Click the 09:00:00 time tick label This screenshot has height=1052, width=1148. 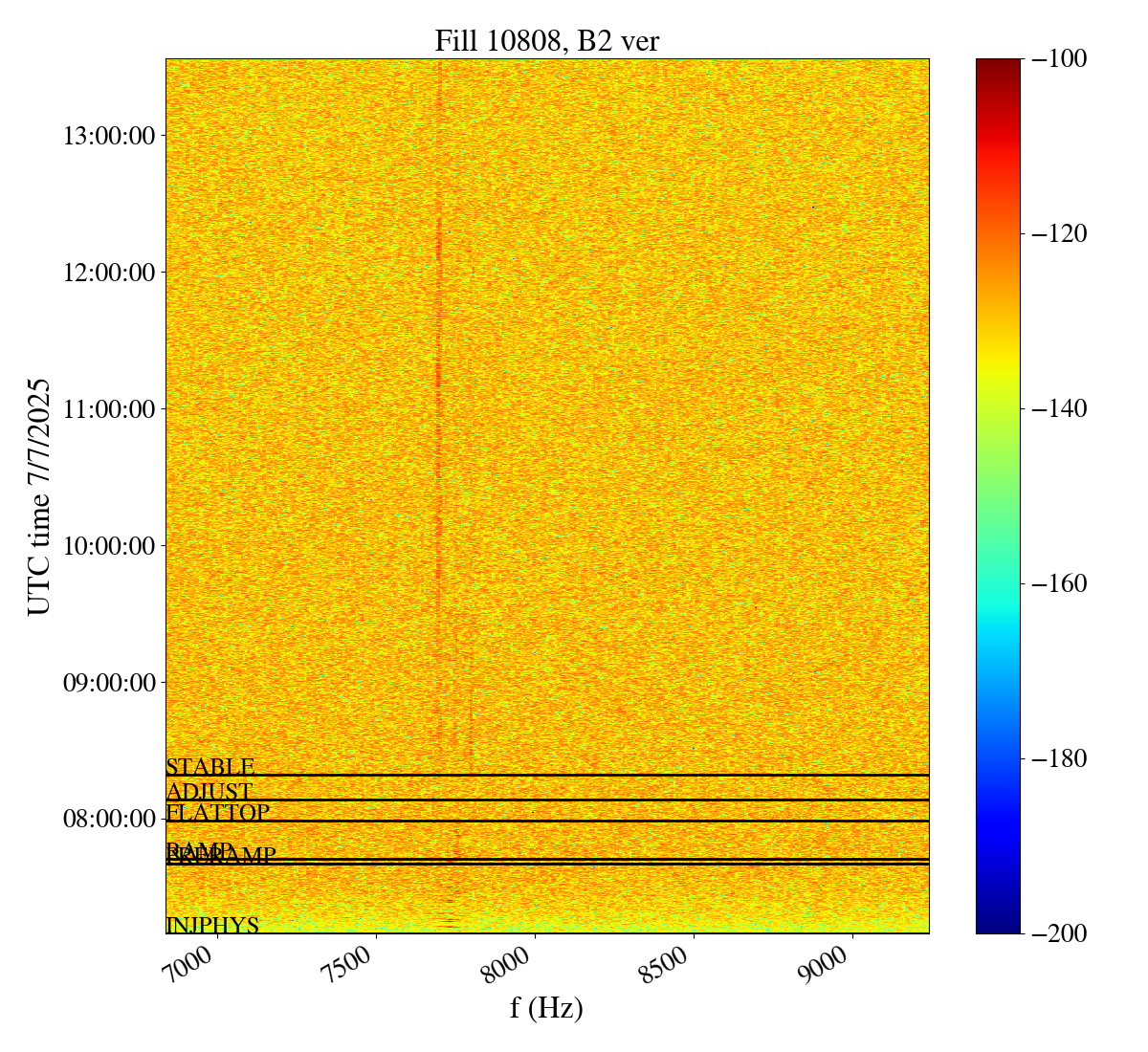(x=109, y=683)
